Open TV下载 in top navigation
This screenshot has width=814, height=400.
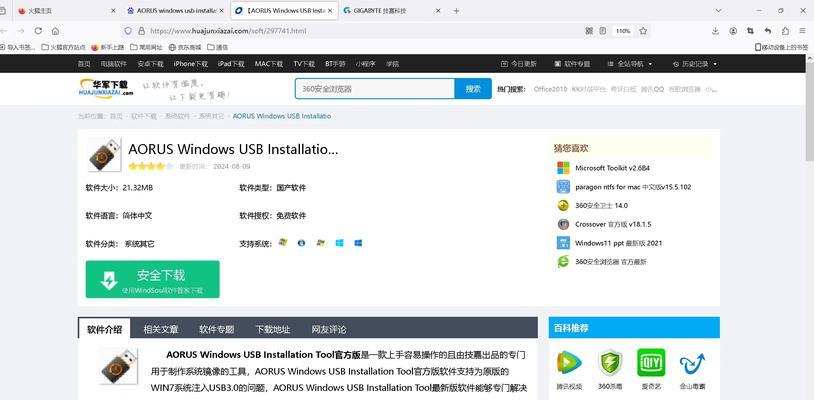click(x=304, y=64)
